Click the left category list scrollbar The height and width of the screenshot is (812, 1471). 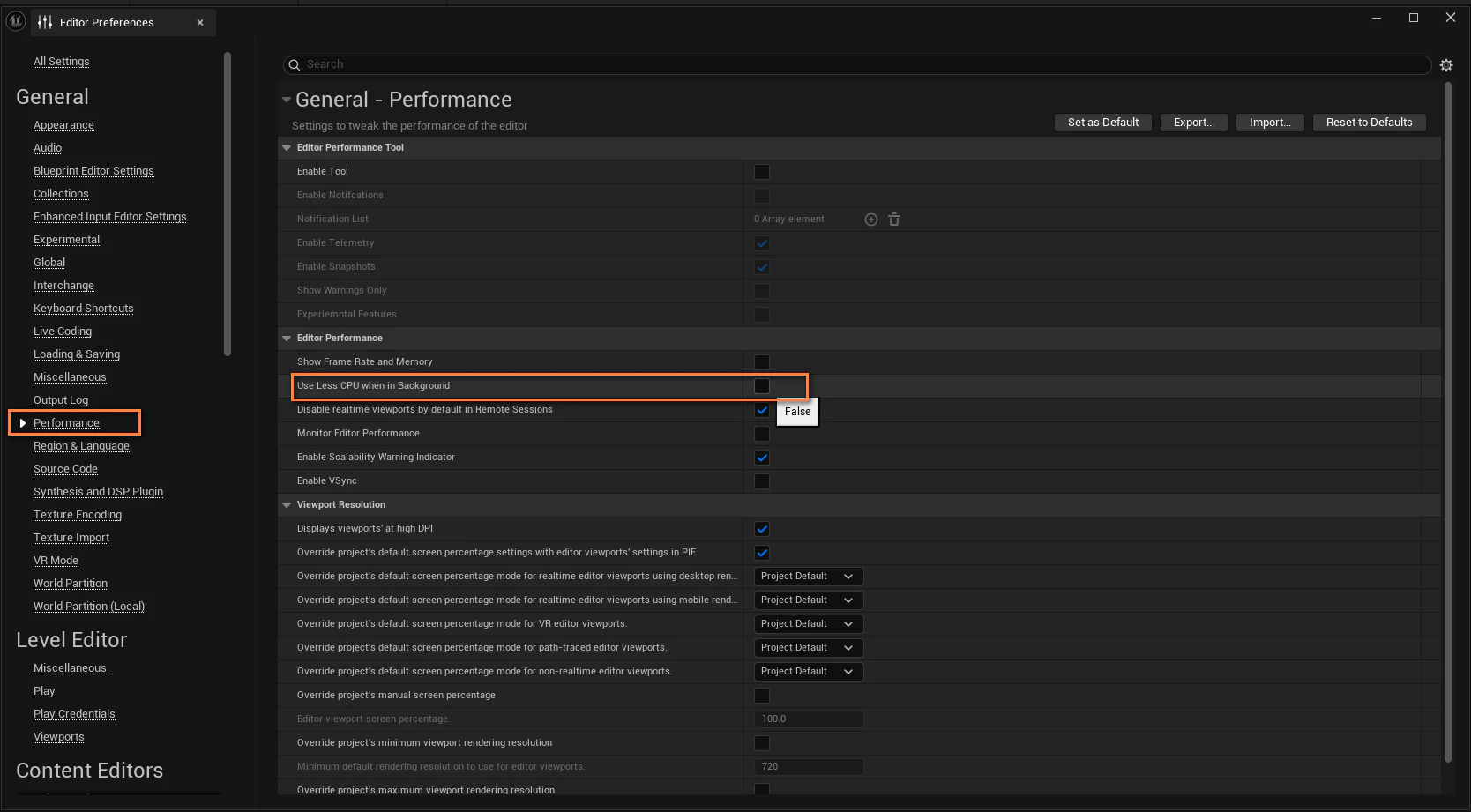(x=228, y=203)
